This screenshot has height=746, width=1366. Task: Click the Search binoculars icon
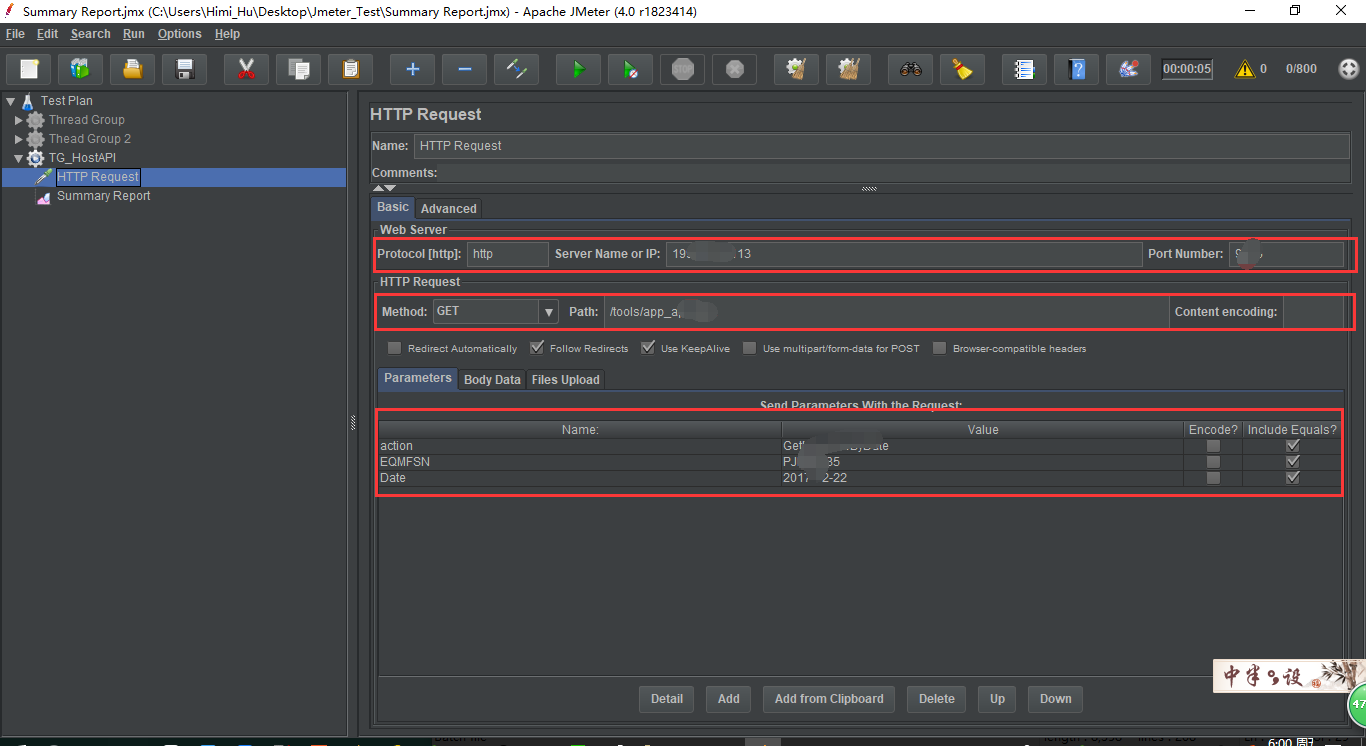click(x=910, y=69)
